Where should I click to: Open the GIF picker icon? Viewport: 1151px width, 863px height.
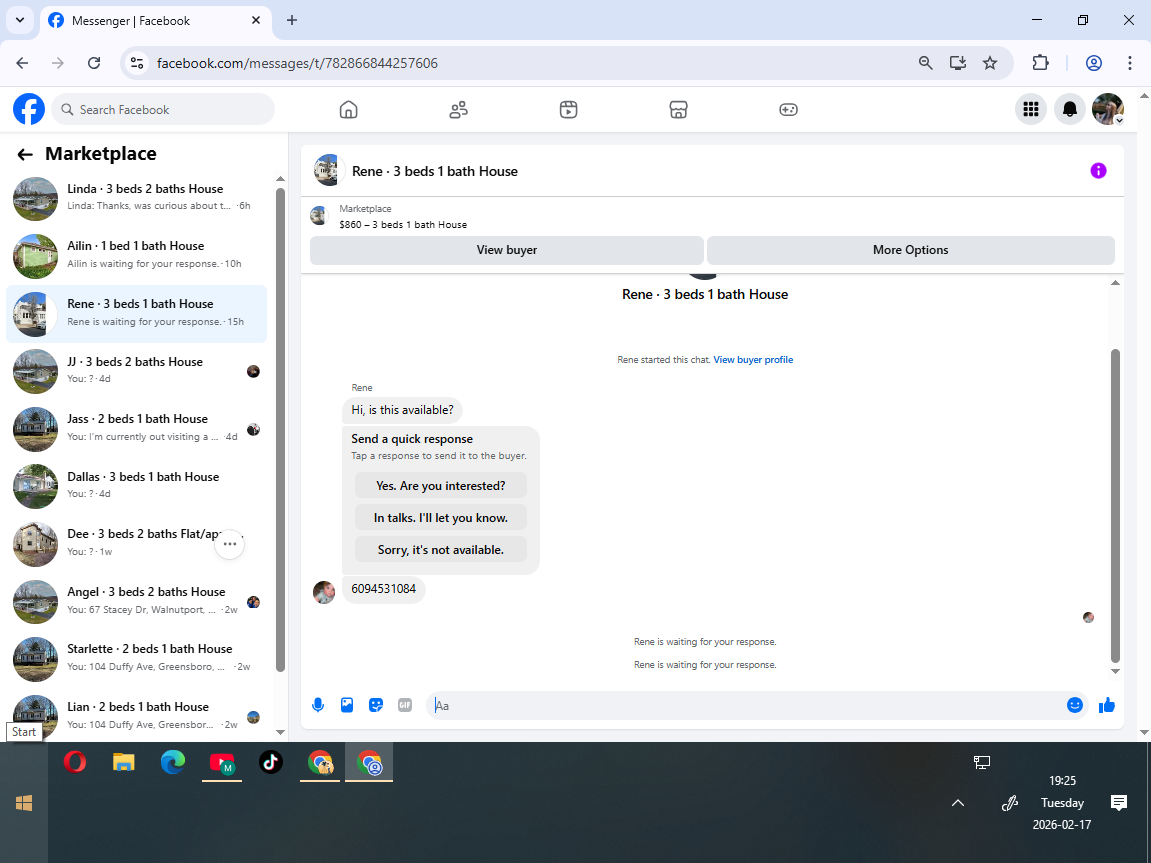[404, 705]
